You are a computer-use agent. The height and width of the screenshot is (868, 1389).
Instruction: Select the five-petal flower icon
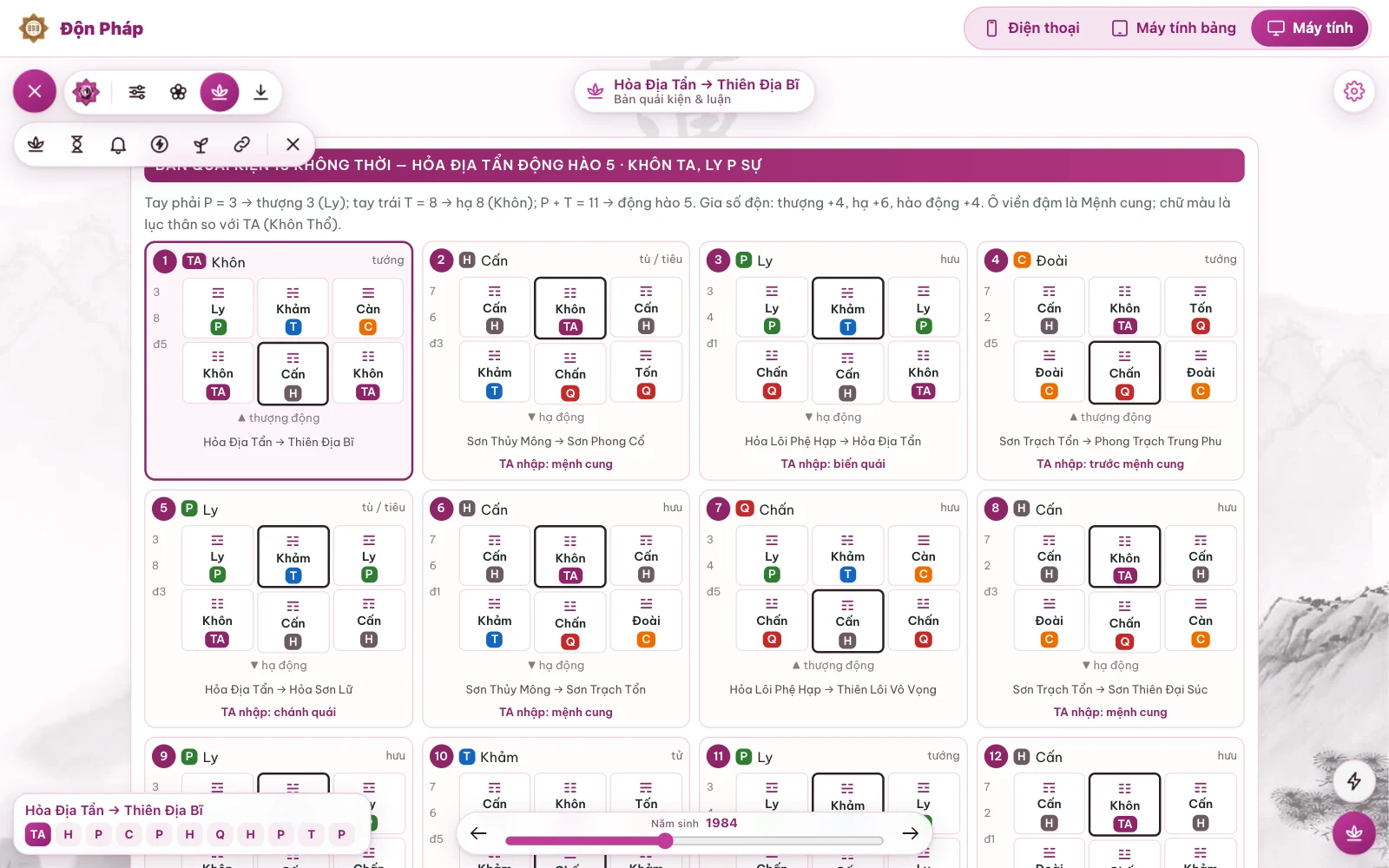(x=178, y=92)
